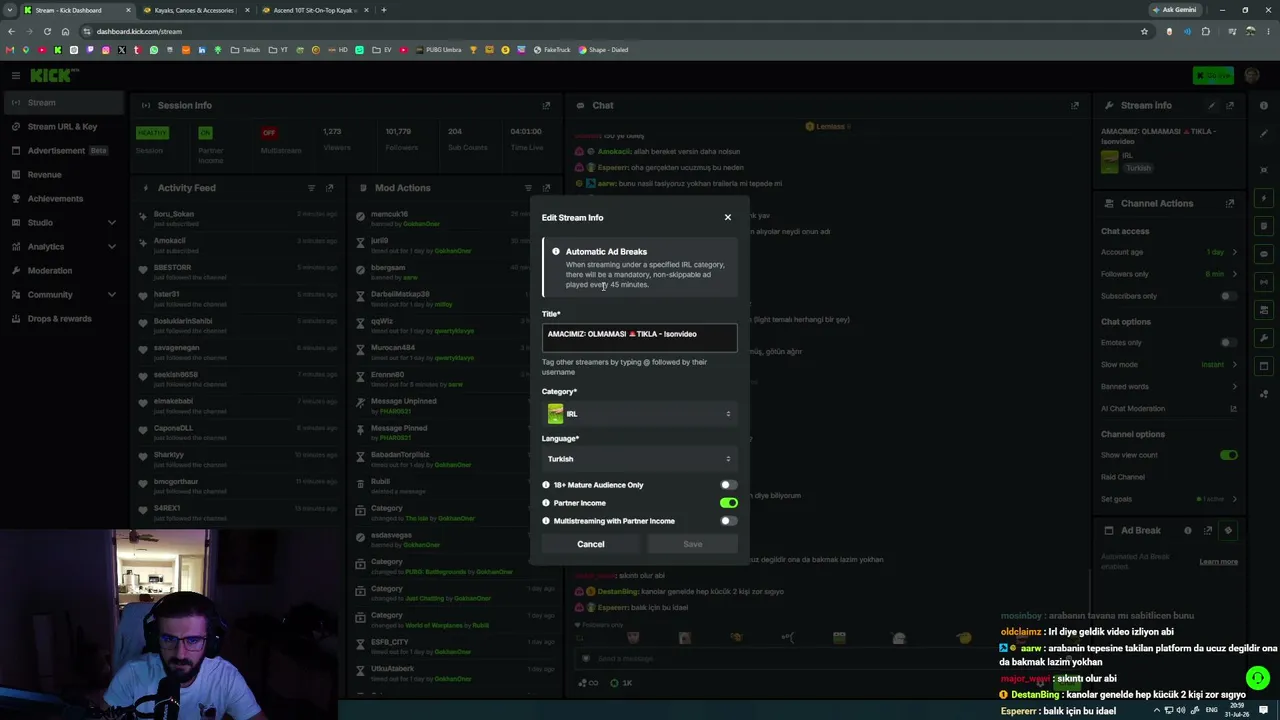Open the Category dropdown showing IRL
Image resolution: width=1280 pixels, height=720 pixels.
(639, 414)
